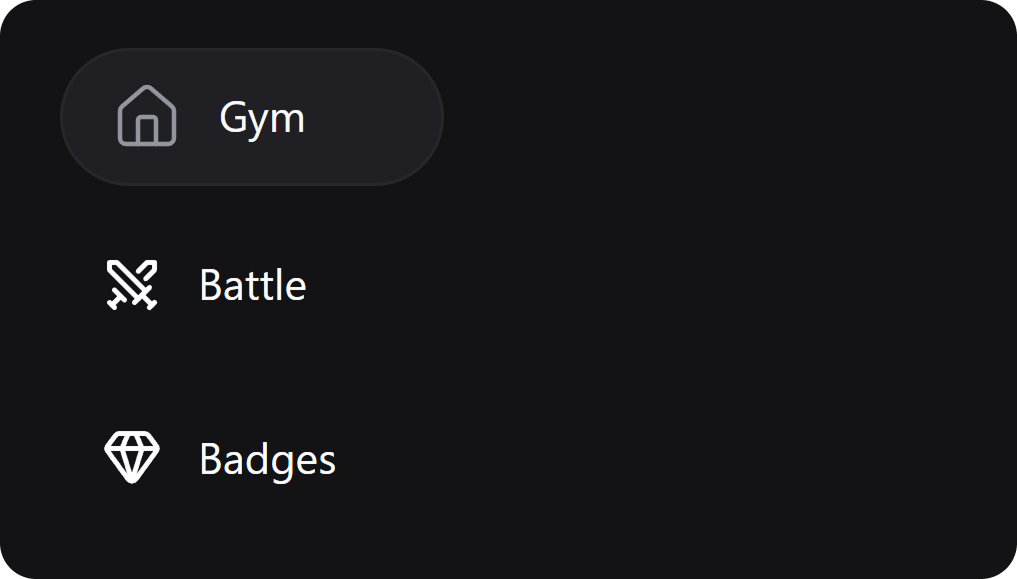Click the "Battle" text label

pyautogui.click(x=252, y=285)
